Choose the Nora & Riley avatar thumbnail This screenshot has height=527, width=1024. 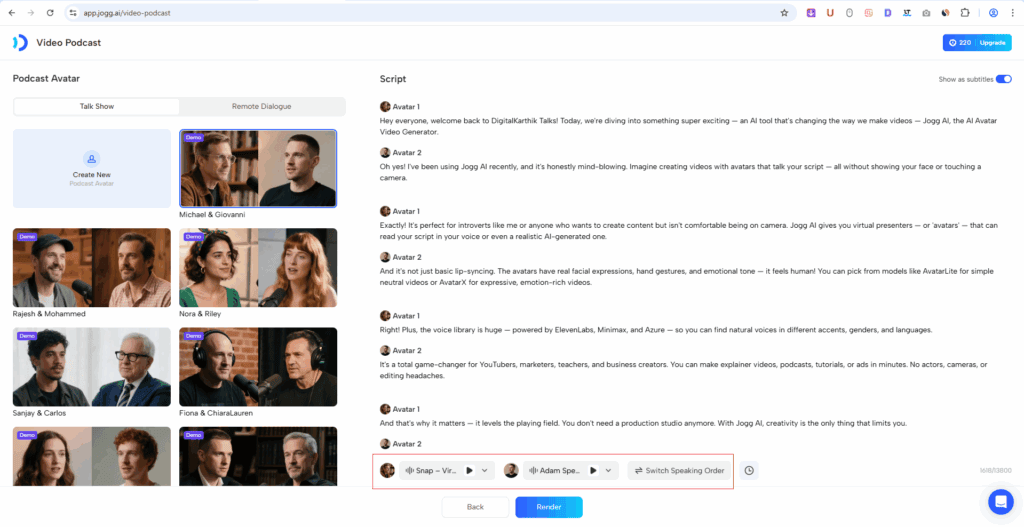click(x=258, y=267)
